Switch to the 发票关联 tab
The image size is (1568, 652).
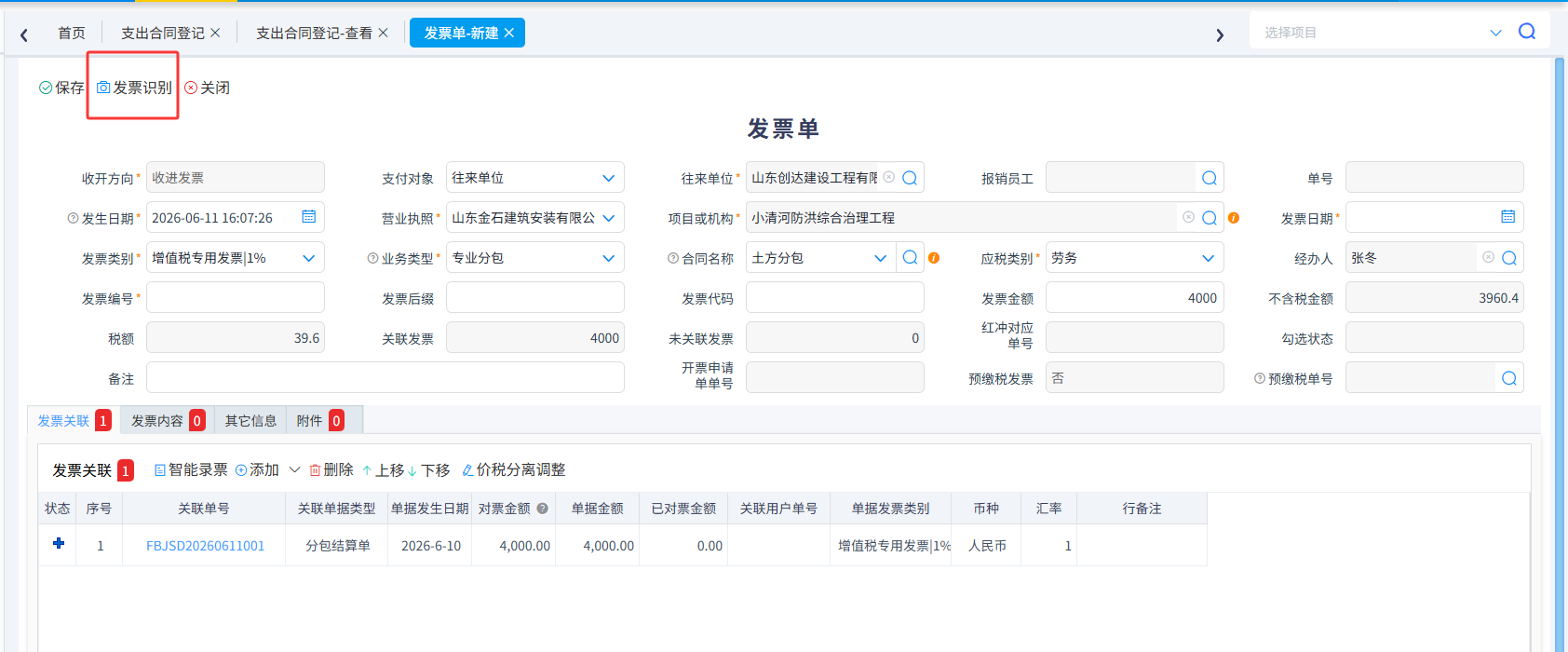(x=74, y=421)
